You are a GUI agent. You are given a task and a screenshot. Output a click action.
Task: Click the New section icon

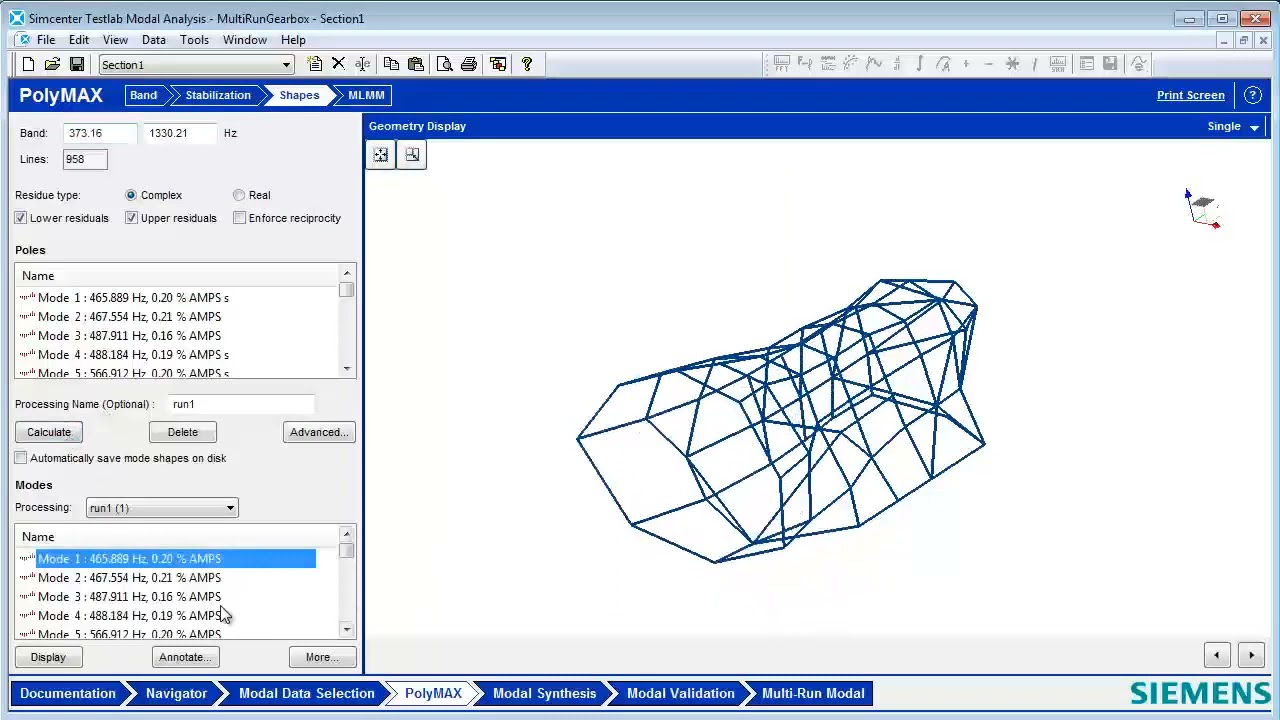tap(315, 64)
